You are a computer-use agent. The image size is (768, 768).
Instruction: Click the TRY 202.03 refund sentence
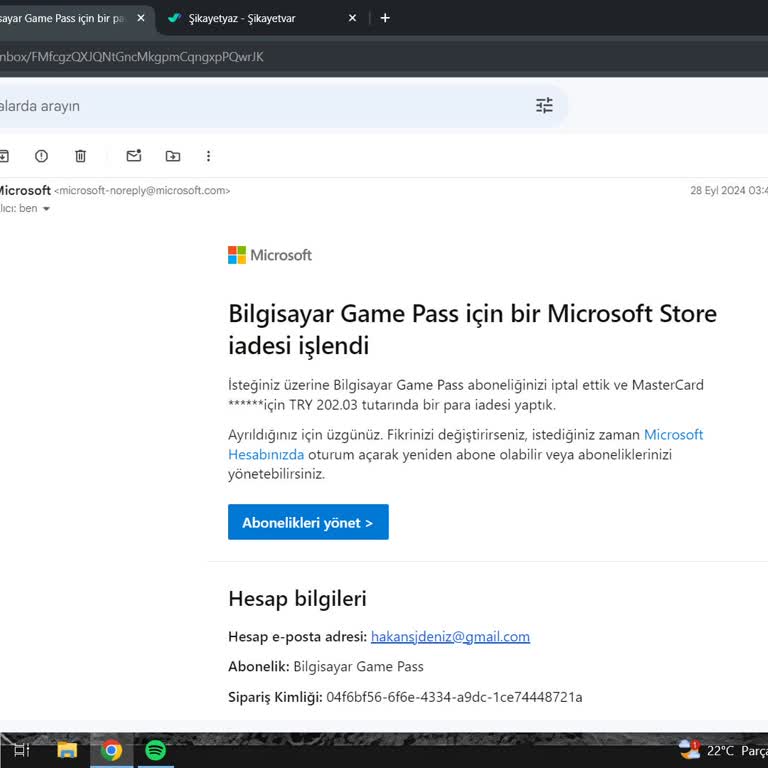466,395
